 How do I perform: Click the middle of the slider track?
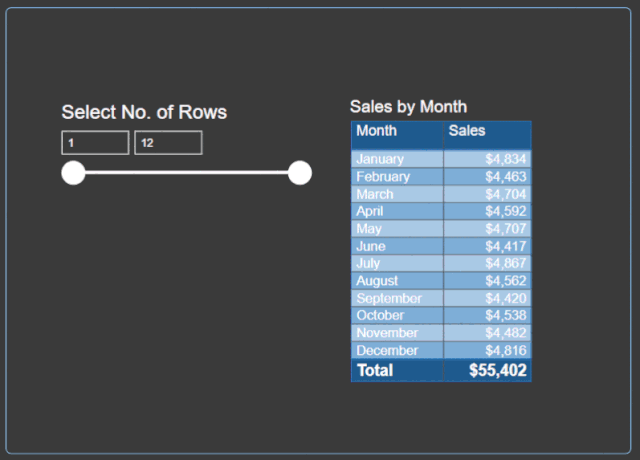(x=187, y=173)
